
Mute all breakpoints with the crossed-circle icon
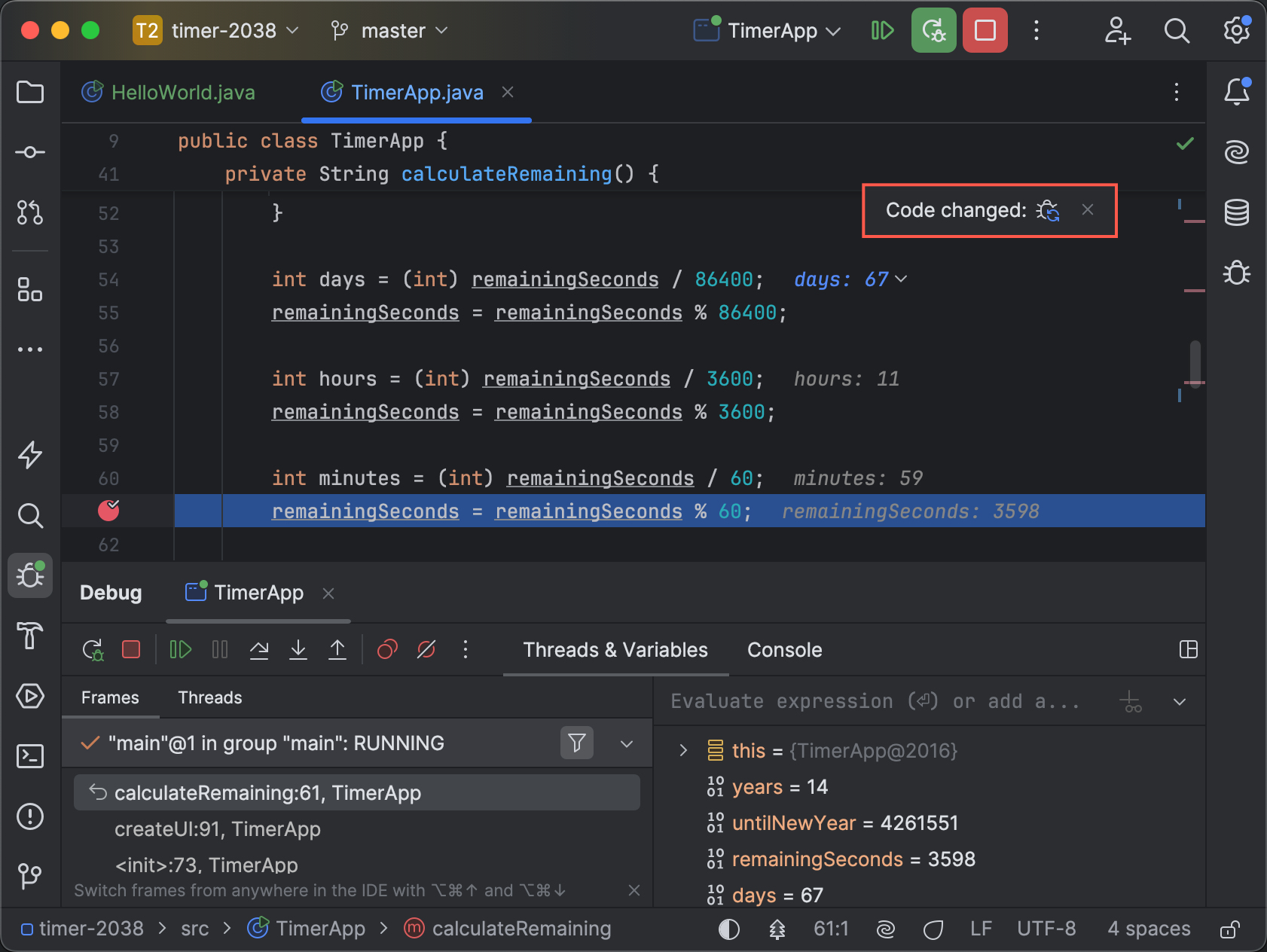(426, 649)
